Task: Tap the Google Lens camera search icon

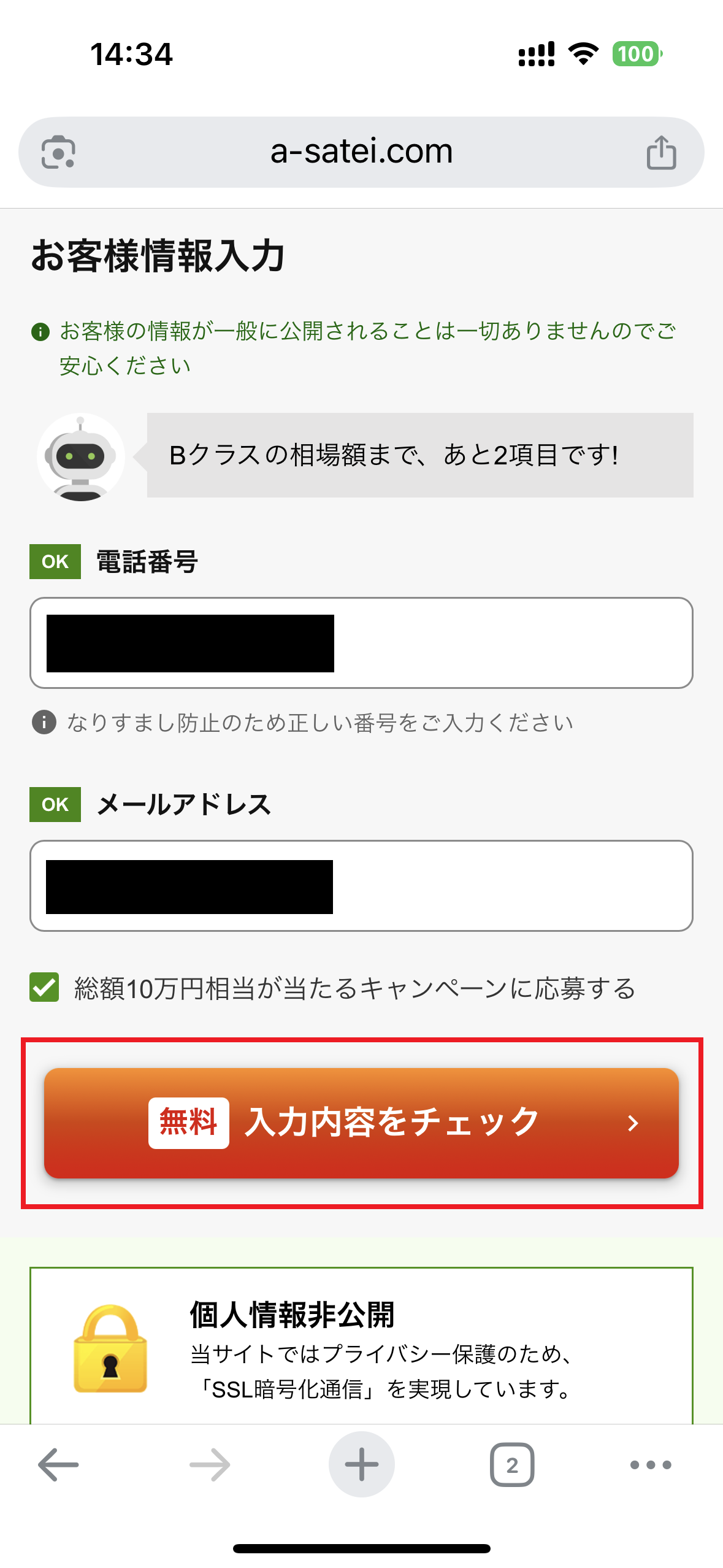Action: [58, 152]
